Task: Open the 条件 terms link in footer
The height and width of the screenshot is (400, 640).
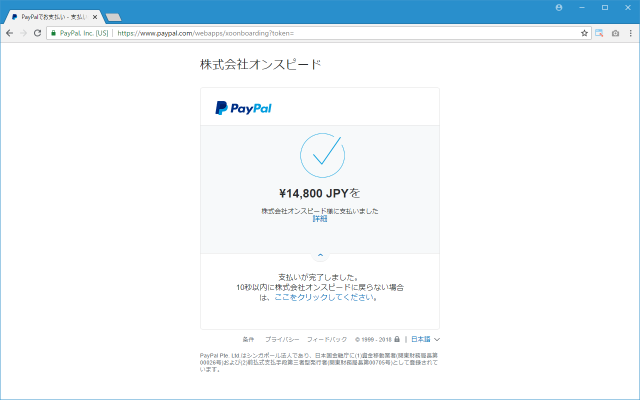Action: [x=248, y=339]
